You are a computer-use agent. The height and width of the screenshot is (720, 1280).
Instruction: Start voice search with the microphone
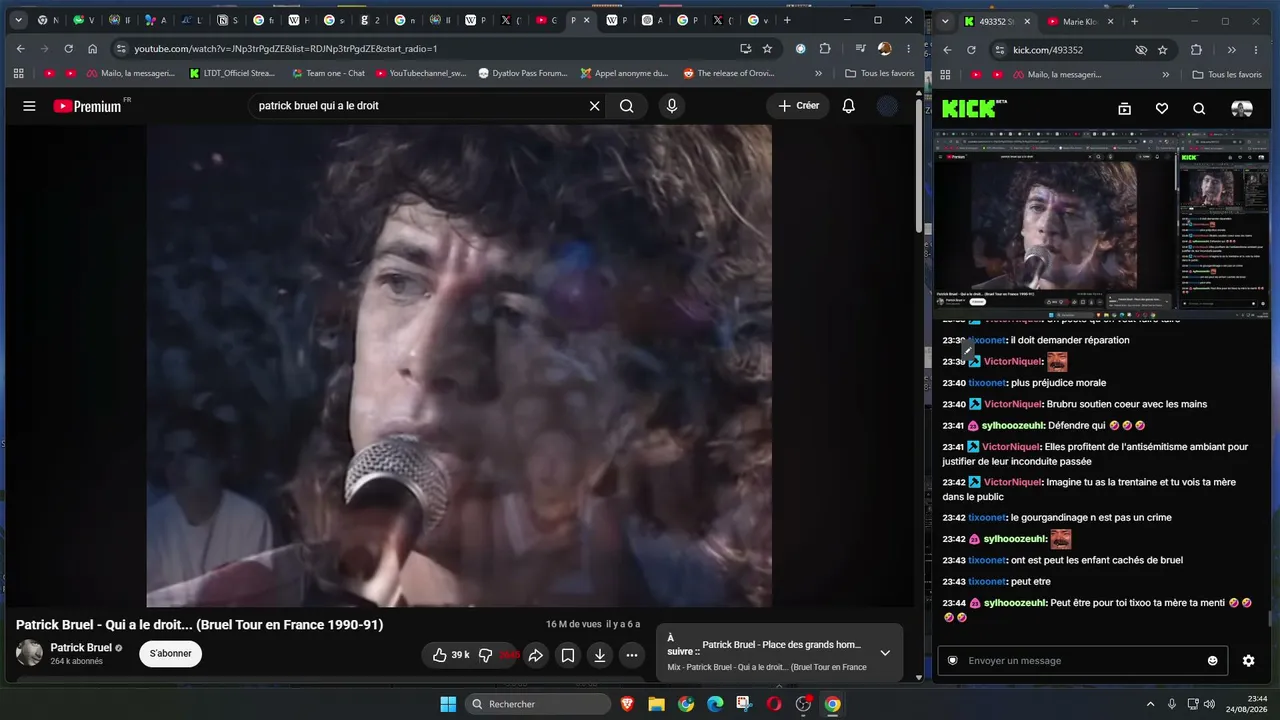[x=672, y=106]
